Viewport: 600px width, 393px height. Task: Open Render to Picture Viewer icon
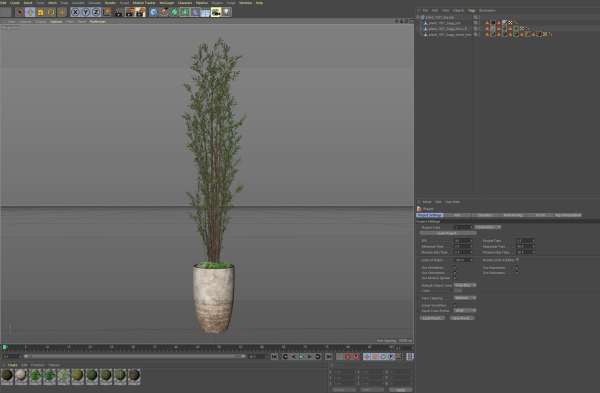coord(130,12)
